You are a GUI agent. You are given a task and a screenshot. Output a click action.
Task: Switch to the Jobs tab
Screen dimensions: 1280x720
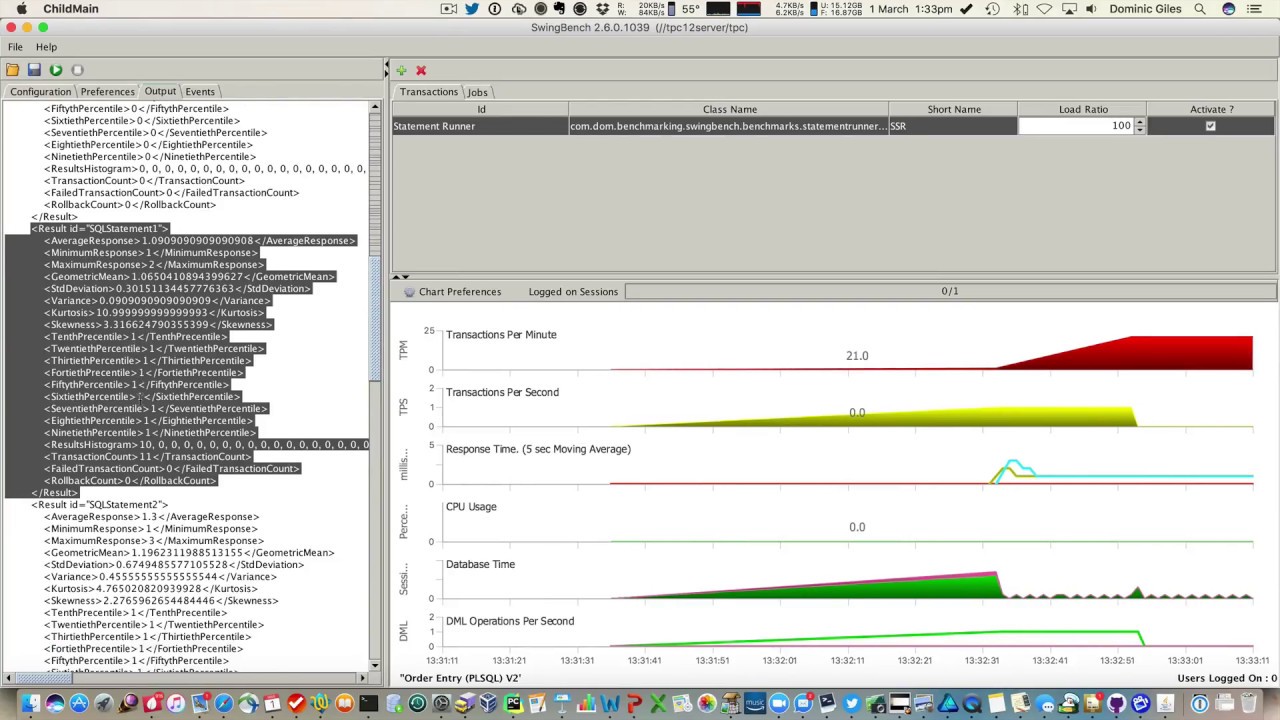477,92
